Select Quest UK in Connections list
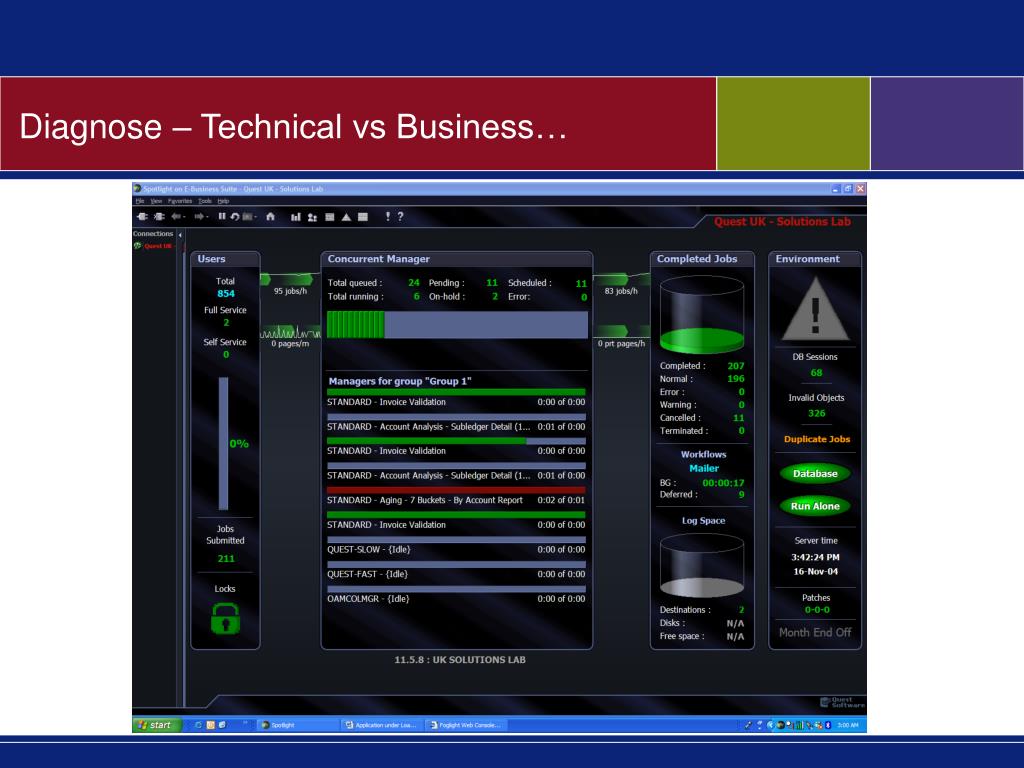 coord(158,246)
